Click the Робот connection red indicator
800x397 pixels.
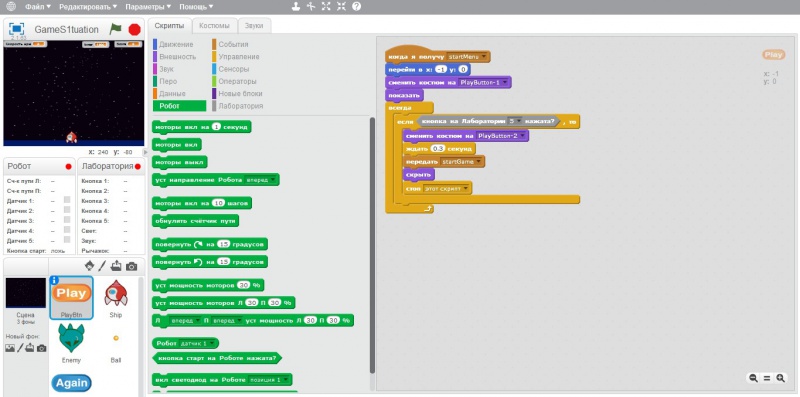(x=68, y=167)
